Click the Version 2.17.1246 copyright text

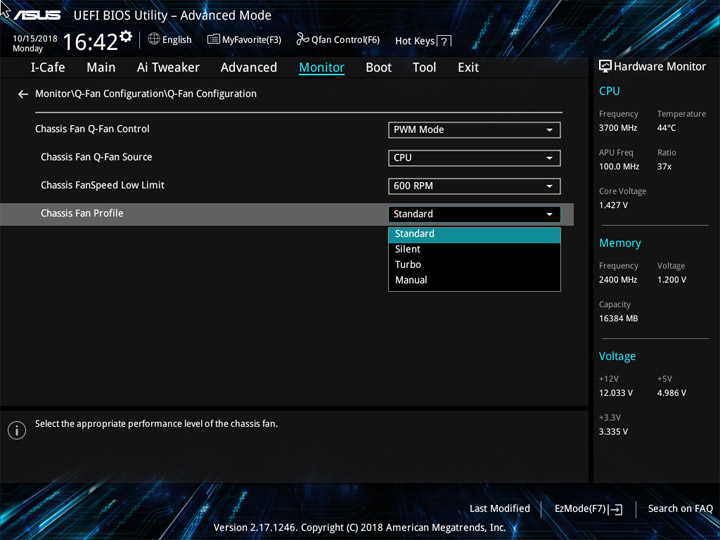click(360, 528)
